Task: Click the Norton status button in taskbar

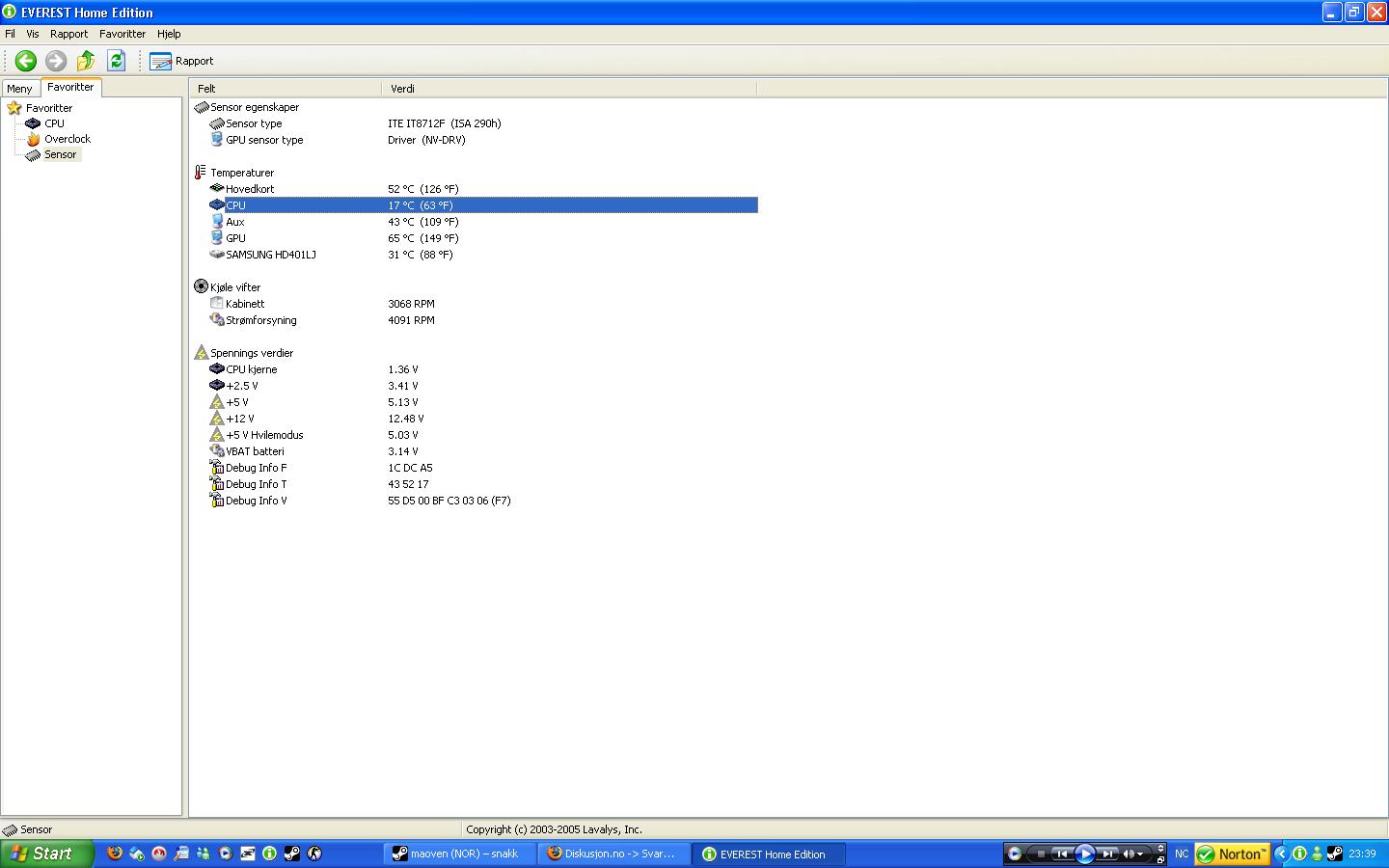Action: [x=1233, y=854]
